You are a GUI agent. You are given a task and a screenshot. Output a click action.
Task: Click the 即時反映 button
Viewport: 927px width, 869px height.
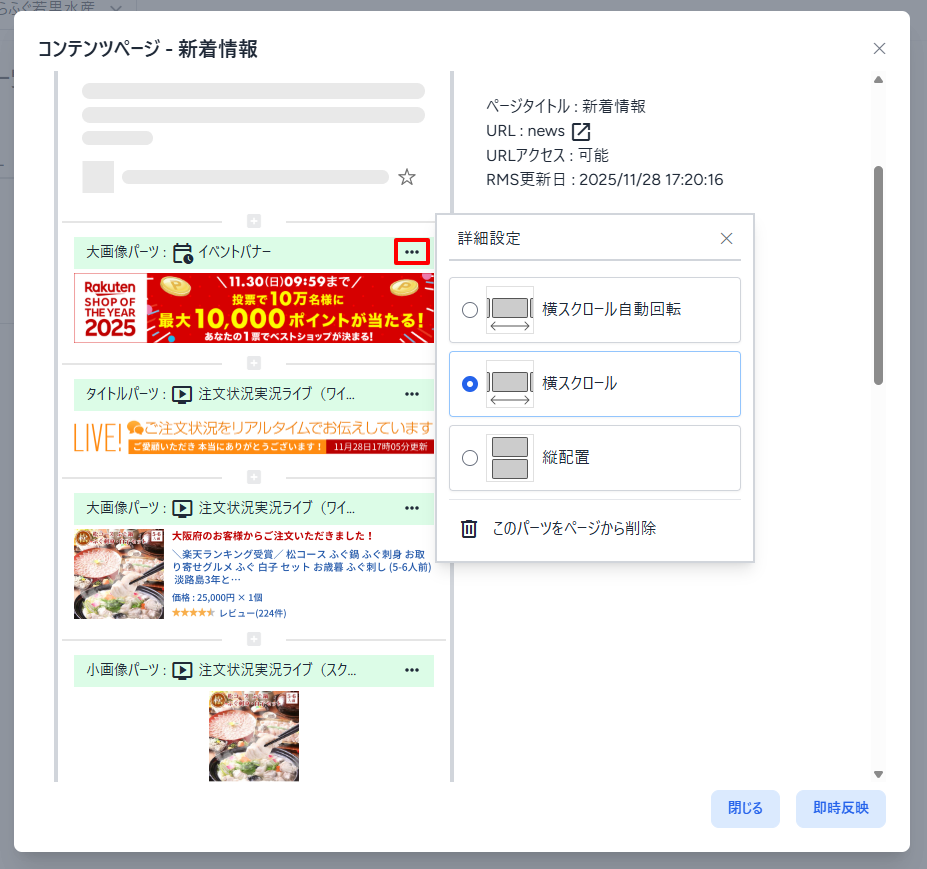click(x=840, y=808)
